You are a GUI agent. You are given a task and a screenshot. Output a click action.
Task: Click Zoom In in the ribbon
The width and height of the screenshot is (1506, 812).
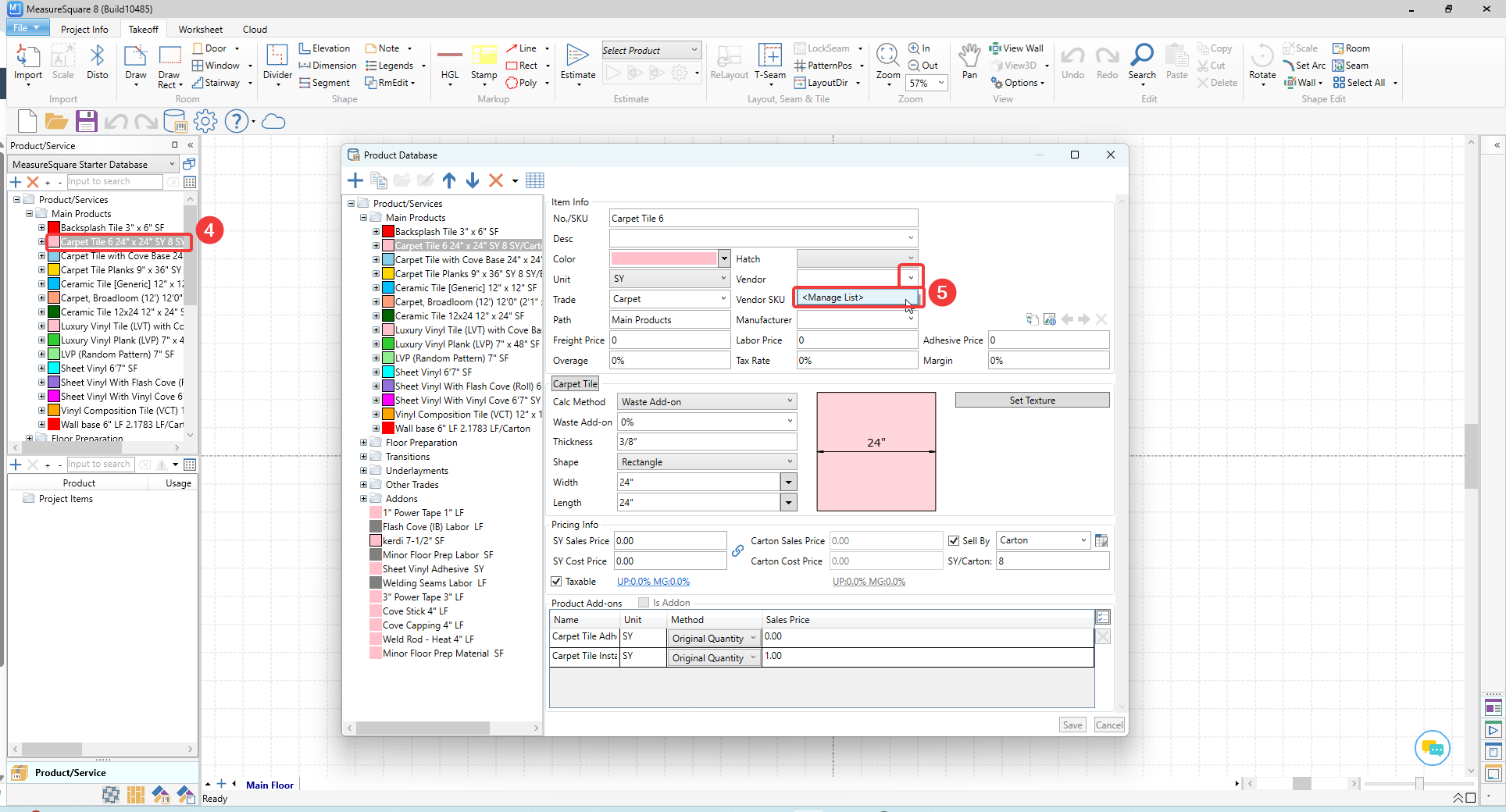coord(920,48)
